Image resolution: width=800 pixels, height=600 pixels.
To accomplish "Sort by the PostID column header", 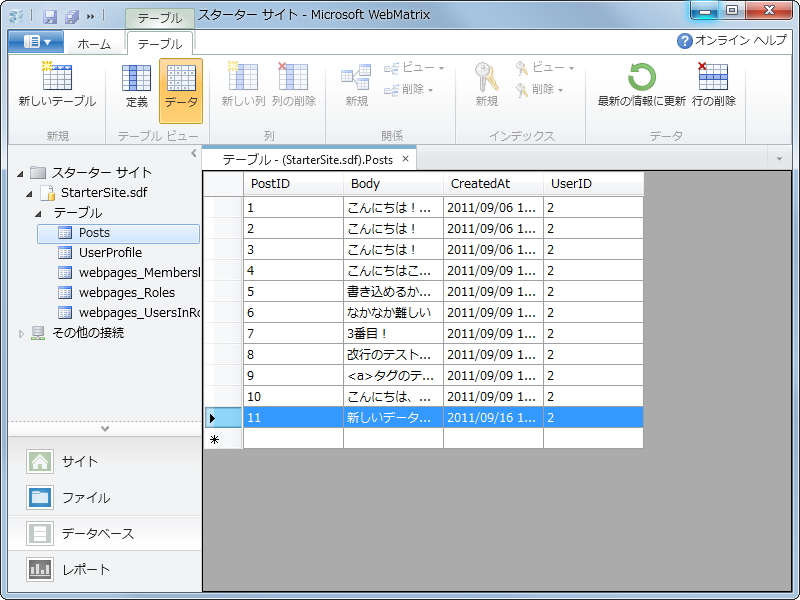I will pos(293,184).
